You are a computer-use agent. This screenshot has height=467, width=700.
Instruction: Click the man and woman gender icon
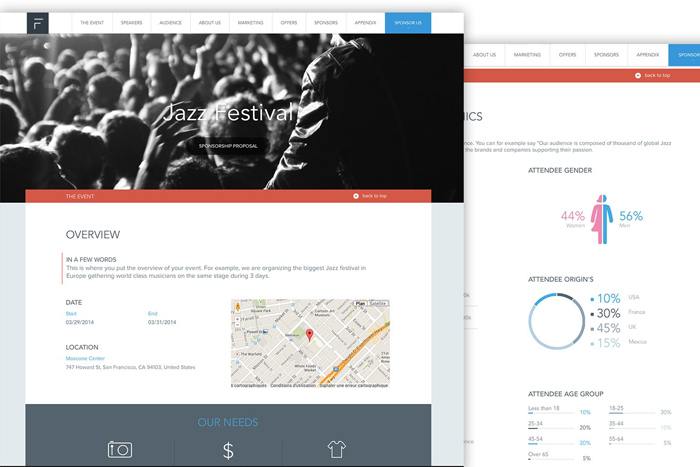coord(602,216)
